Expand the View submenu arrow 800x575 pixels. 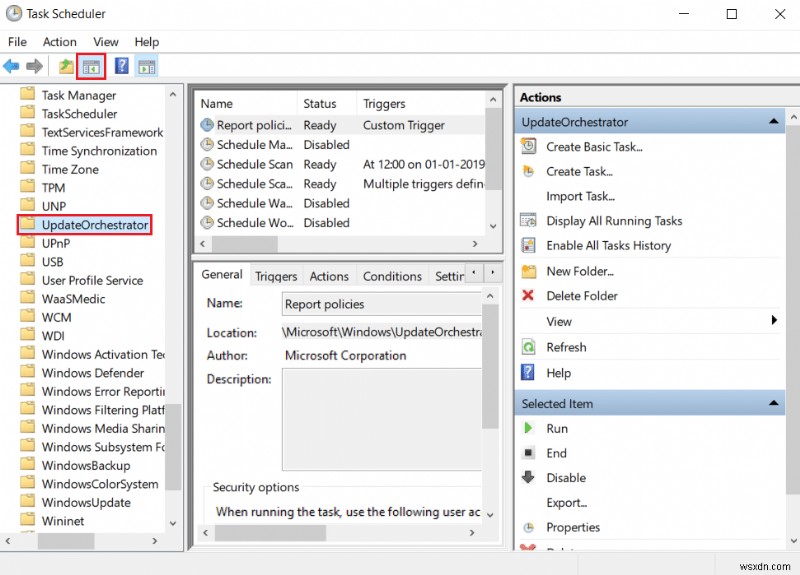(x=774, y=320)
